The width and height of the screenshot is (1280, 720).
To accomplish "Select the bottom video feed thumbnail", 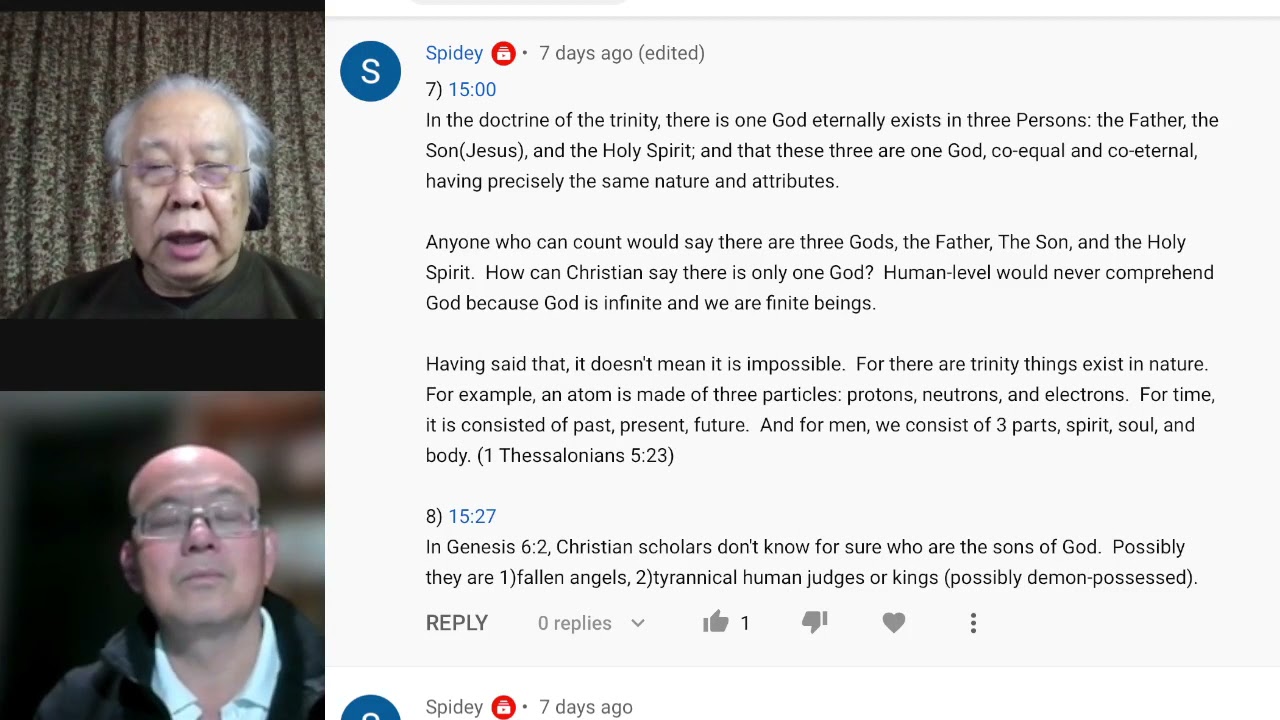I will (x=162, y=555).
